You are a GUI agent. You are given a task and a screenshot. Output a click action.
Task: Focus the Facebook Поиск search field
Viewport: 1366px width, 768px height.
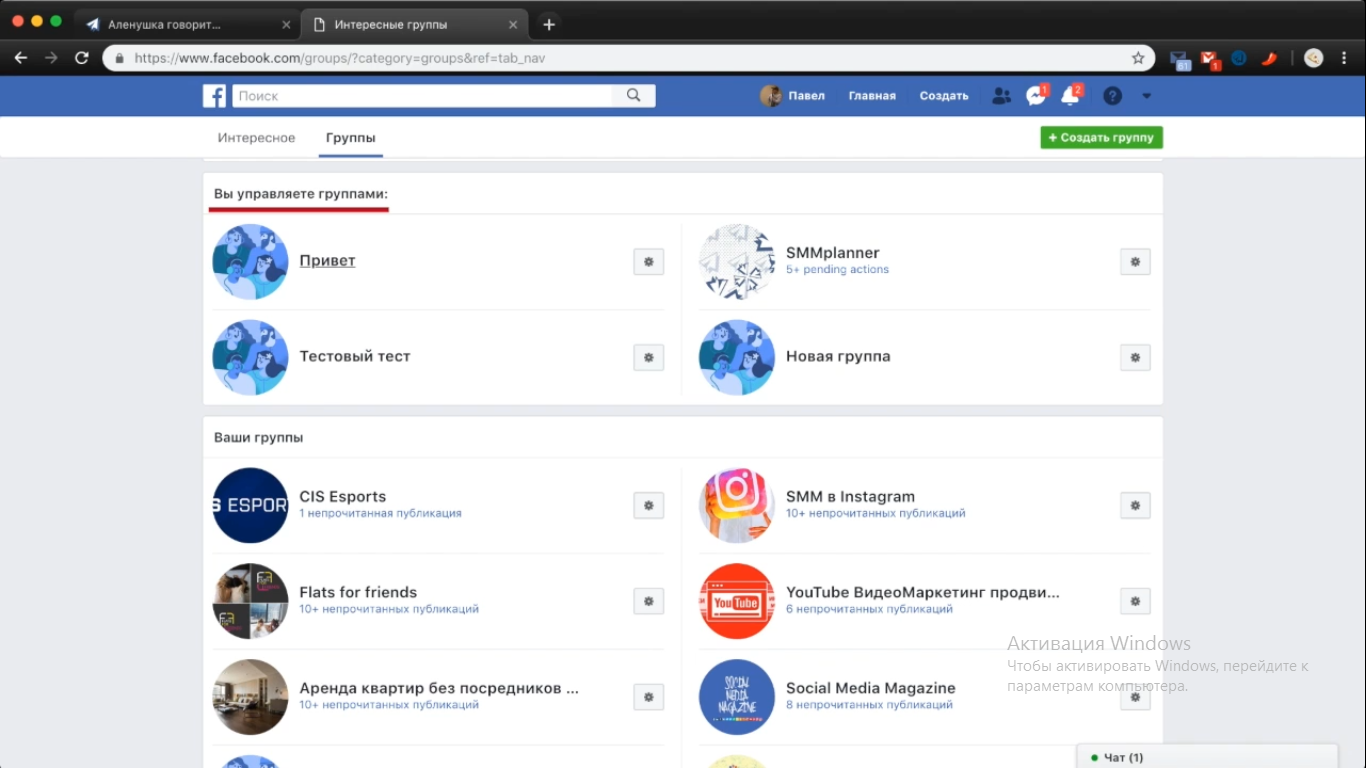(x=423, y=96)
